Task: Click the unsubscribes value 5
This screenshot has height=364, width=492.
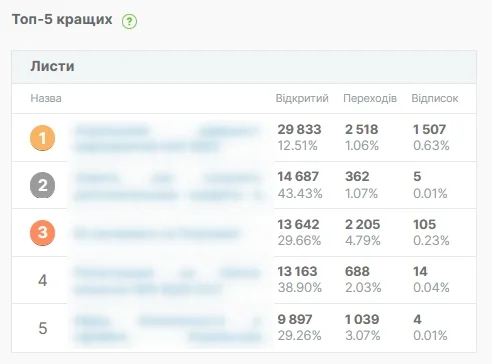Action: pyautogui.click(x=417, y=176)
